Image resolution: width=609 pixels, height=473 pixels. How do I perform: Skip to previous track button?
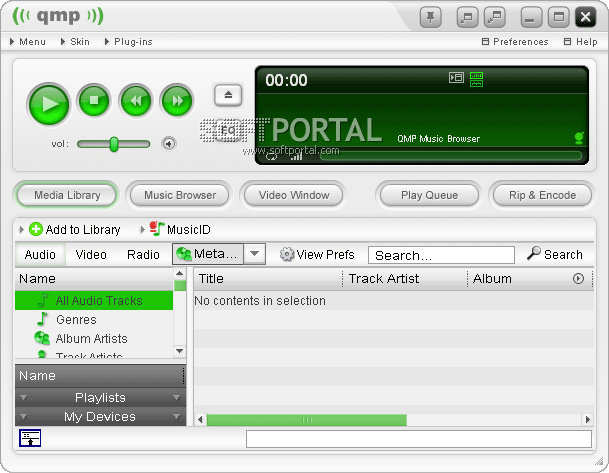tap(136, 101)
